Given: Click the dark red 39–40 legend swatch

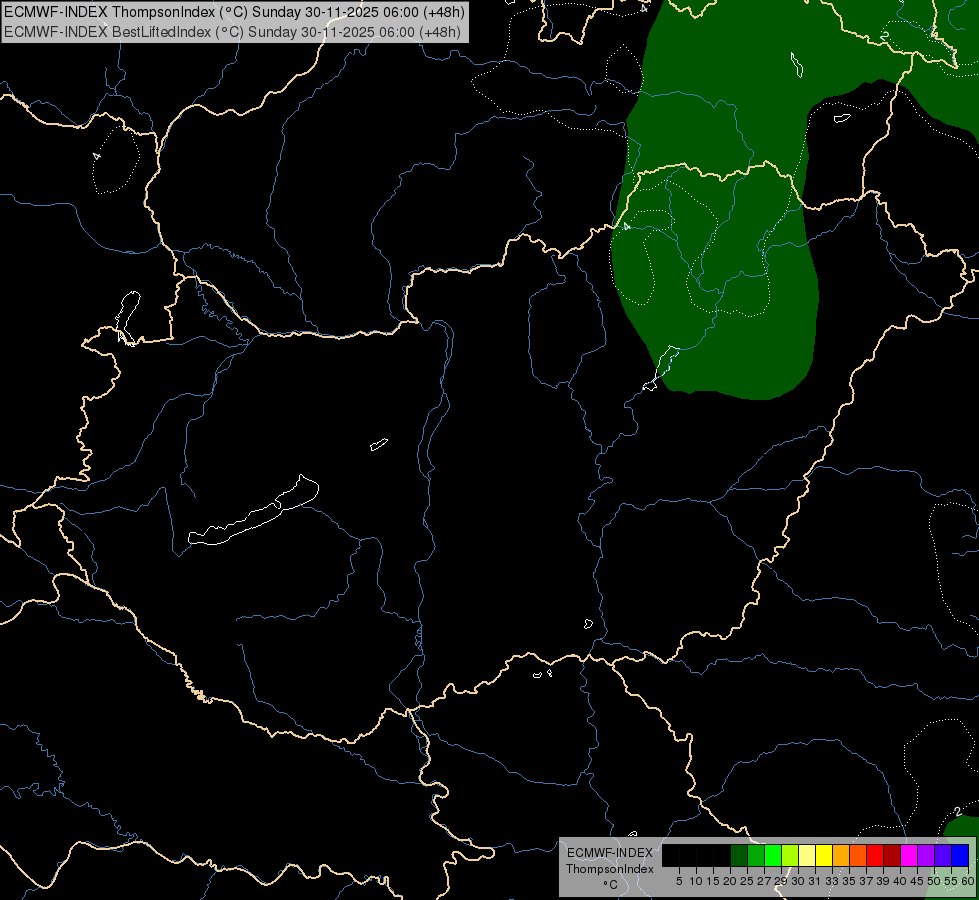Looking at the screenshot, I should pos(892,855).
